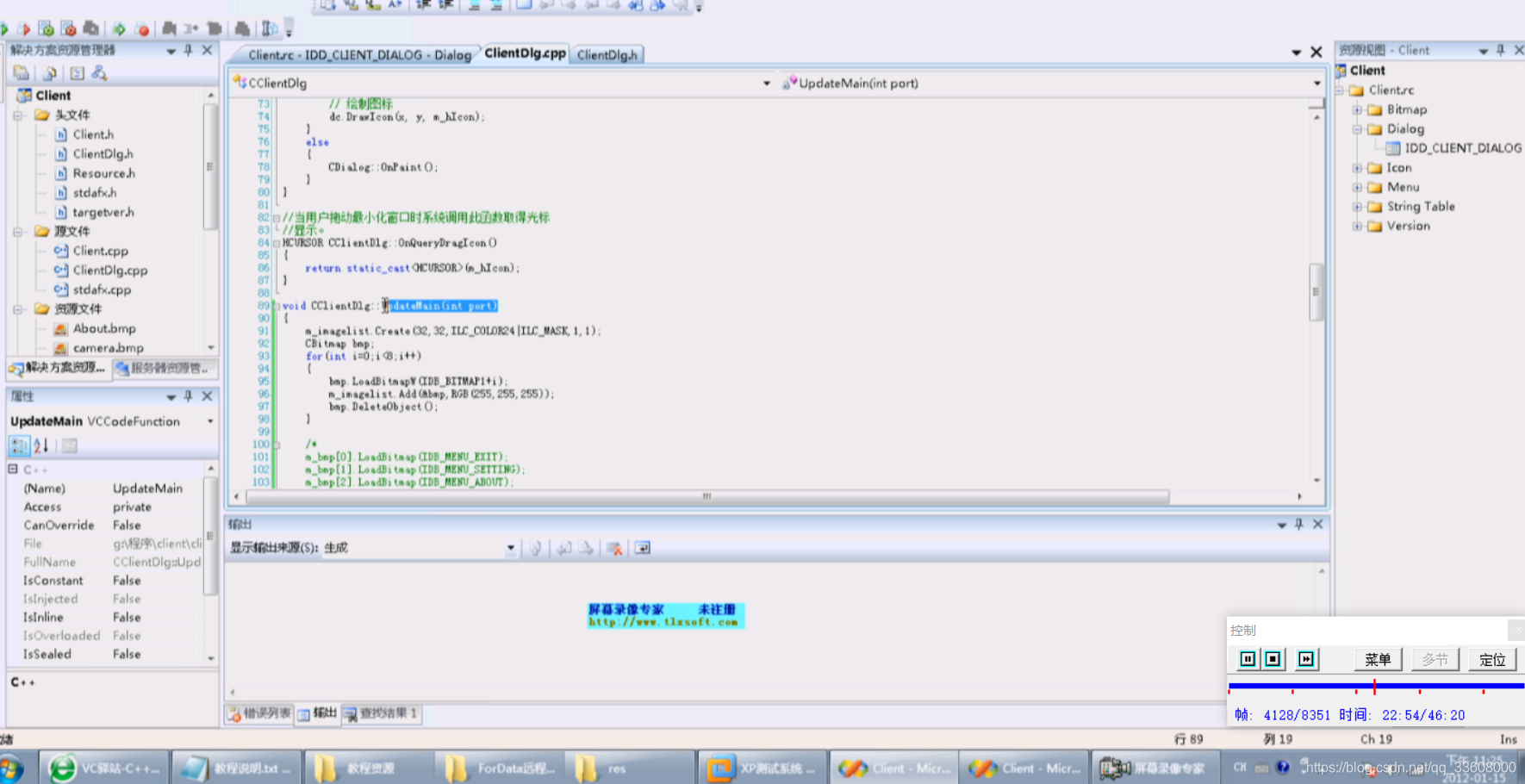The image size is (1525, 784).
Task: Open the output source dropdown showing 生成
Action: tap(511, 548)
